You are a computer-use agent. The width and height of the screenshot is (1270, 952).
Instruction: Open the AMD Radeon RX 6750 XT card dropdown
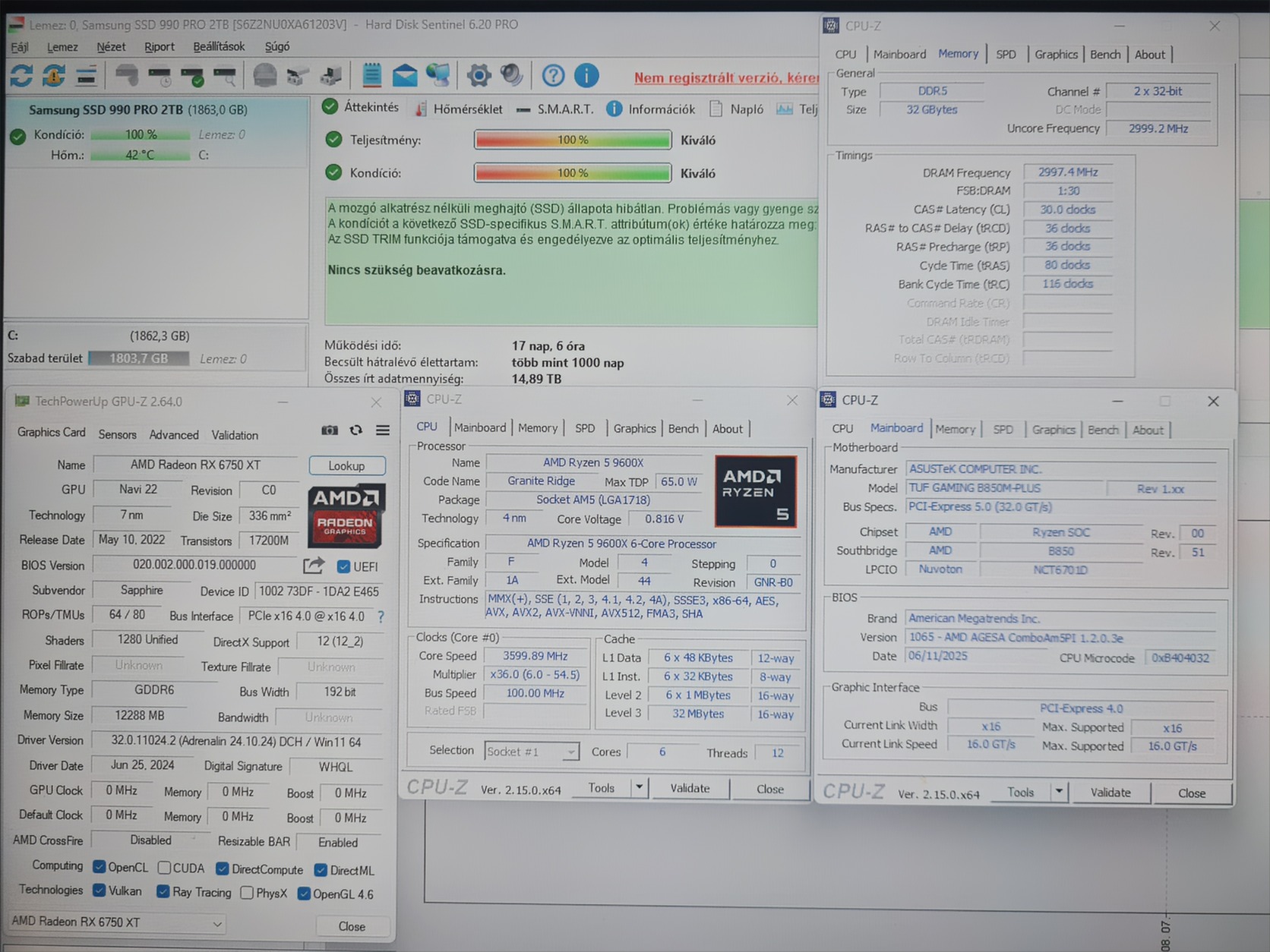pos(118,922)
